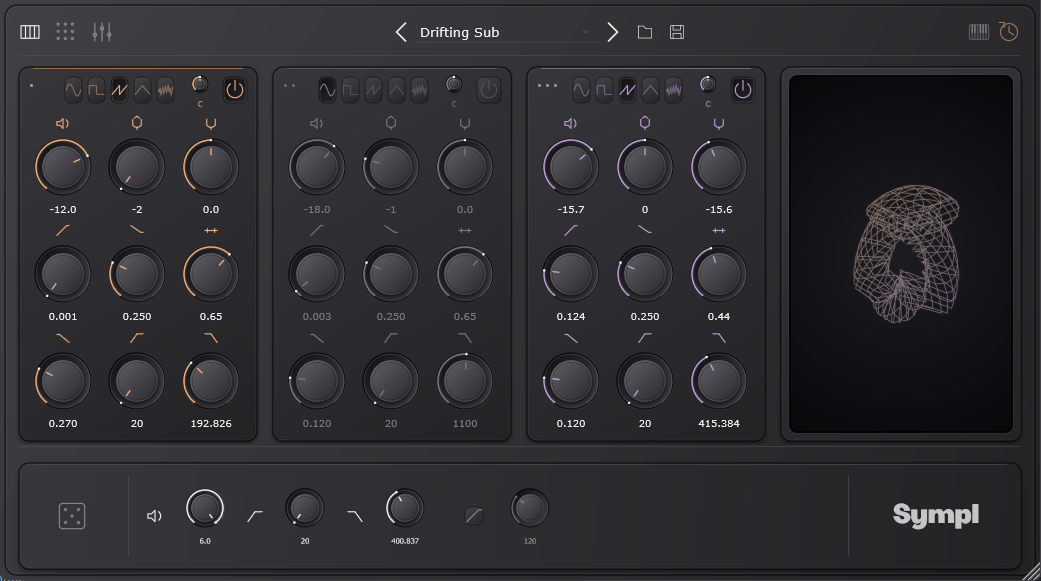Select noise wave in oscillator two

pos(420,90)
